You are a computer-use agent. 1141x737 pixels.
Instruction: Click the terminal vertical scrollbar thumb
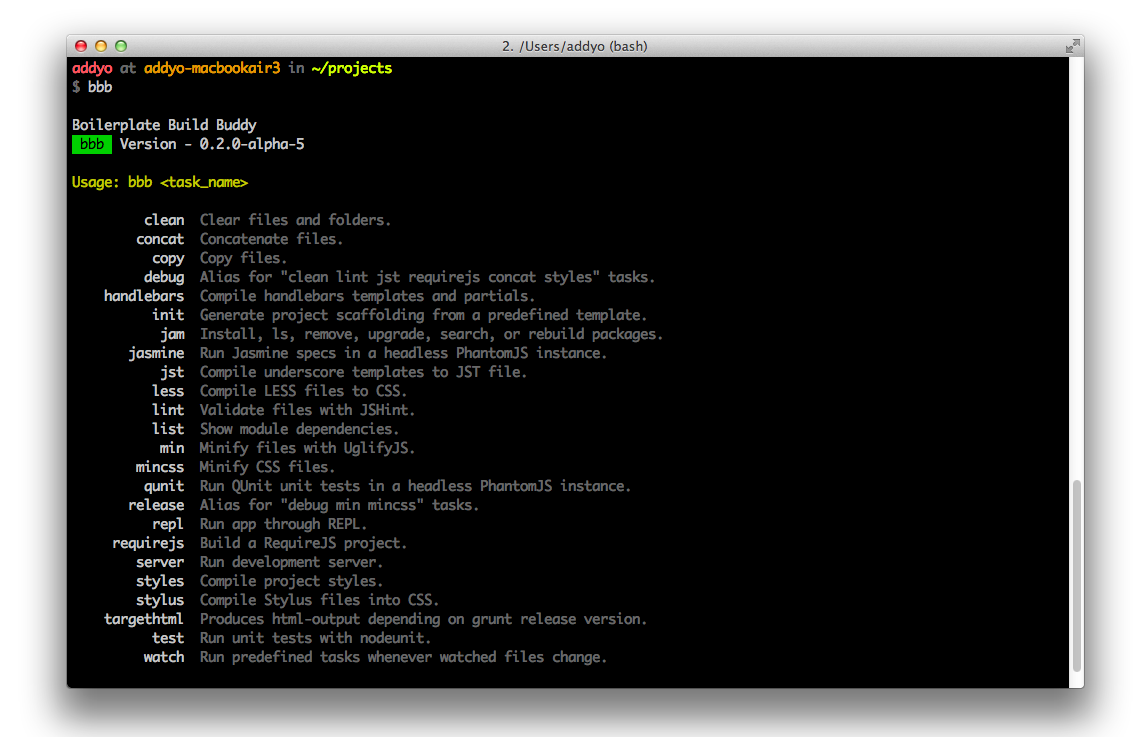click(1076, 575)
